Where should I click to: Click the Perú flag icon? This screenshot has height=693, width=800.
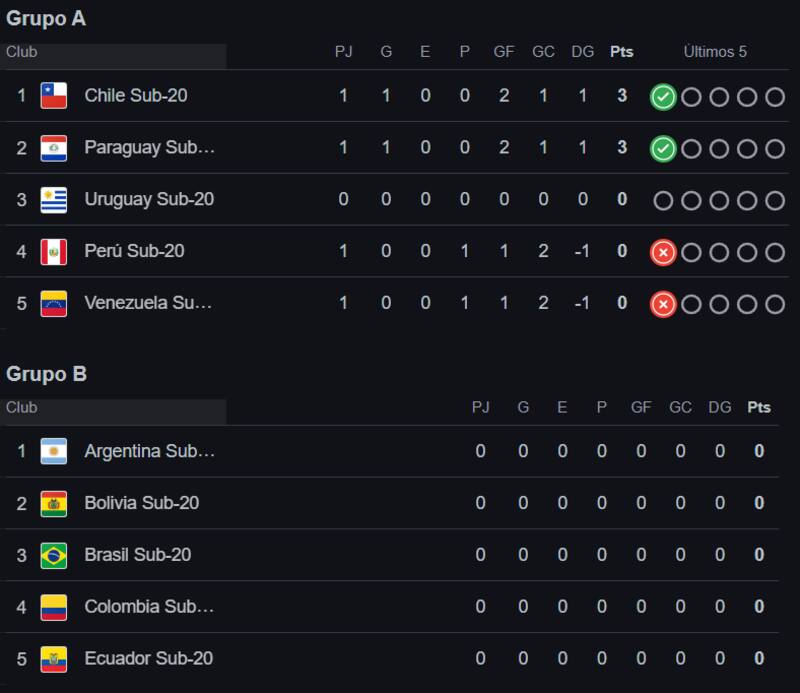(53, 251)
